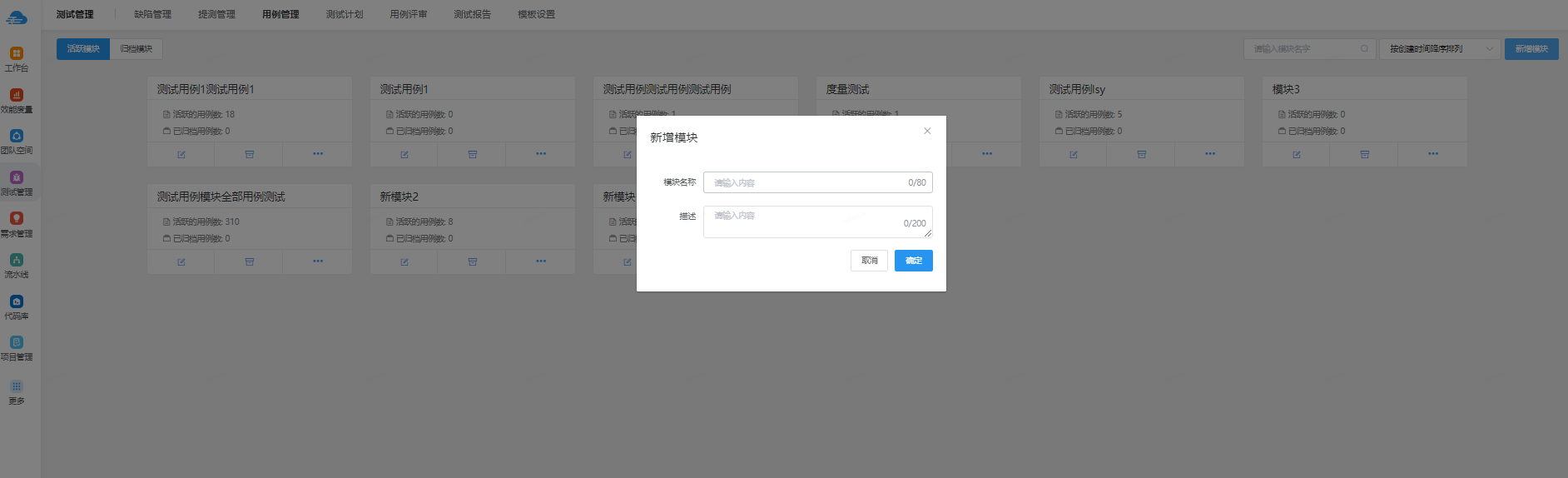Click the 确定 button in the dialog
This screenshot has height=478, width=1568.
coord(914,261)
